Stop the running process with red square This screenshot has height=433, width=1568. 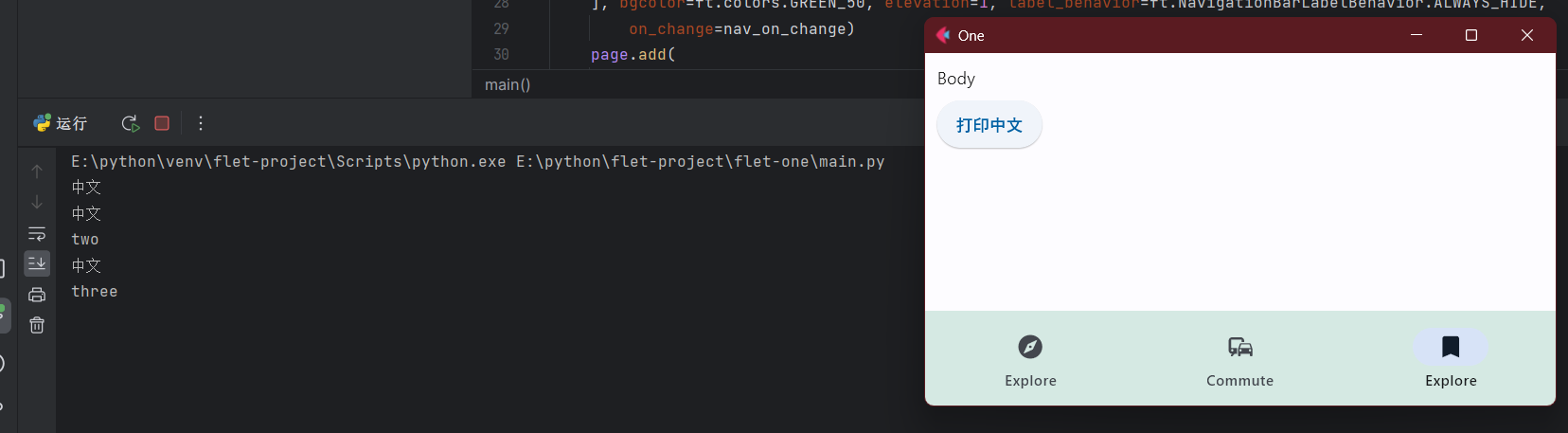click(x=162, y=123)
